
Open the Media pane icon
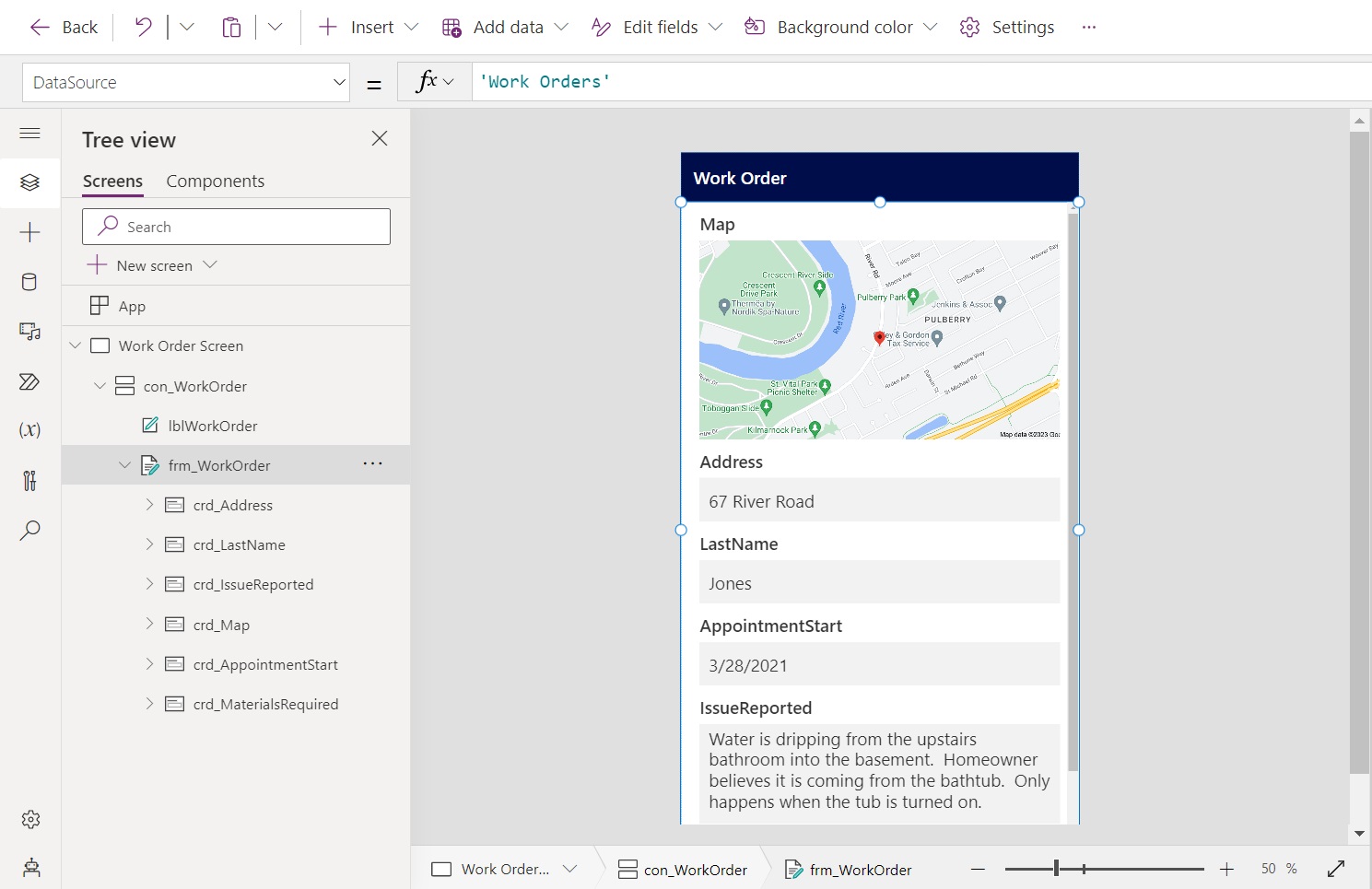[29, 332]
